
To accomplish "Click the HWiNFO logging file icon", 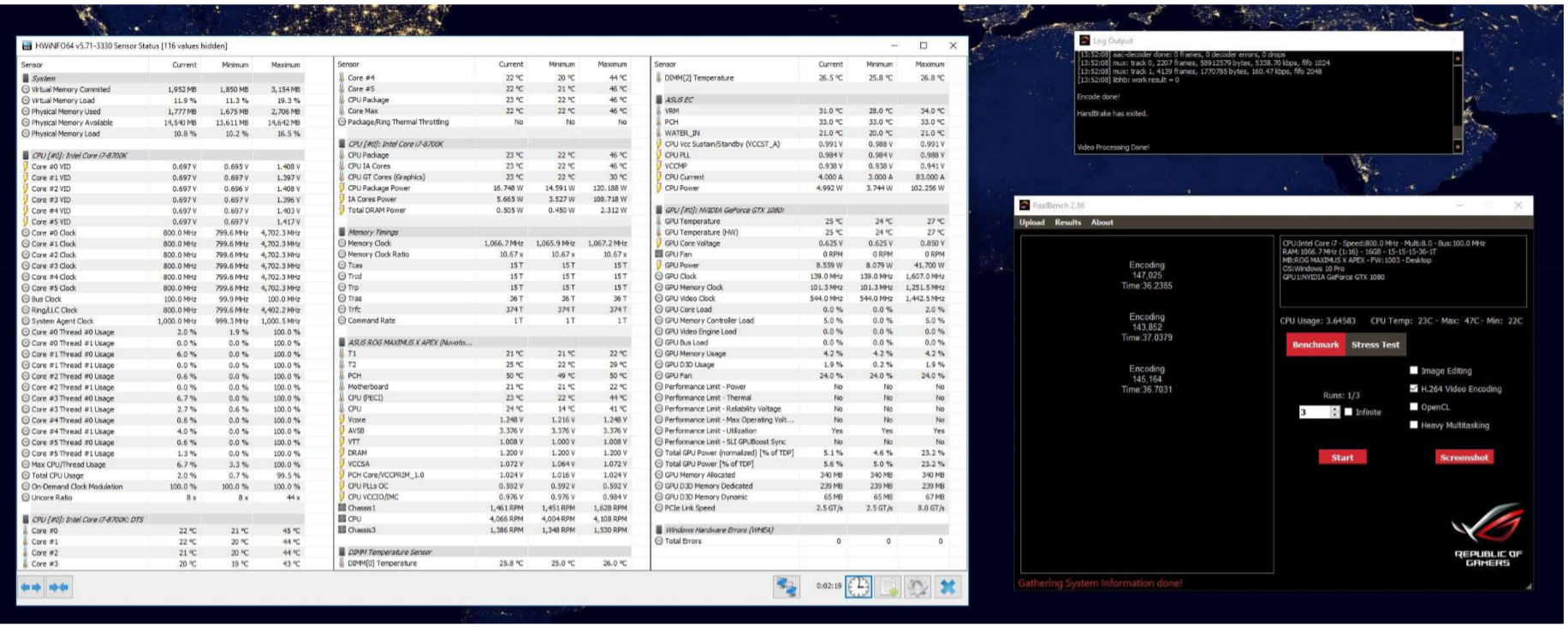I will pos(889,587).
